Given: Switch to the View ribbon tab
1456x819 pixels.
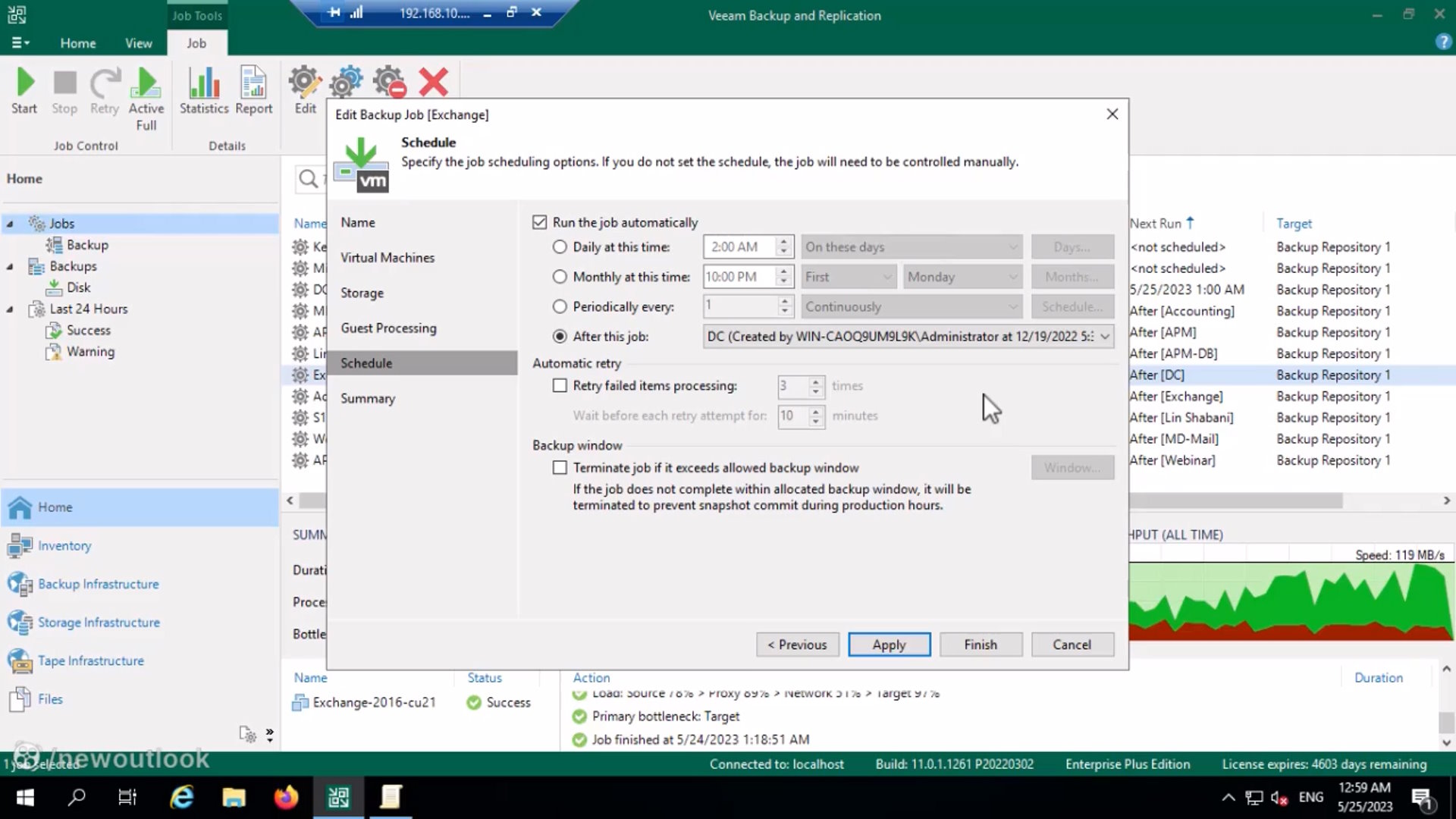Looking at the screenshot, I should click(138, 43).
